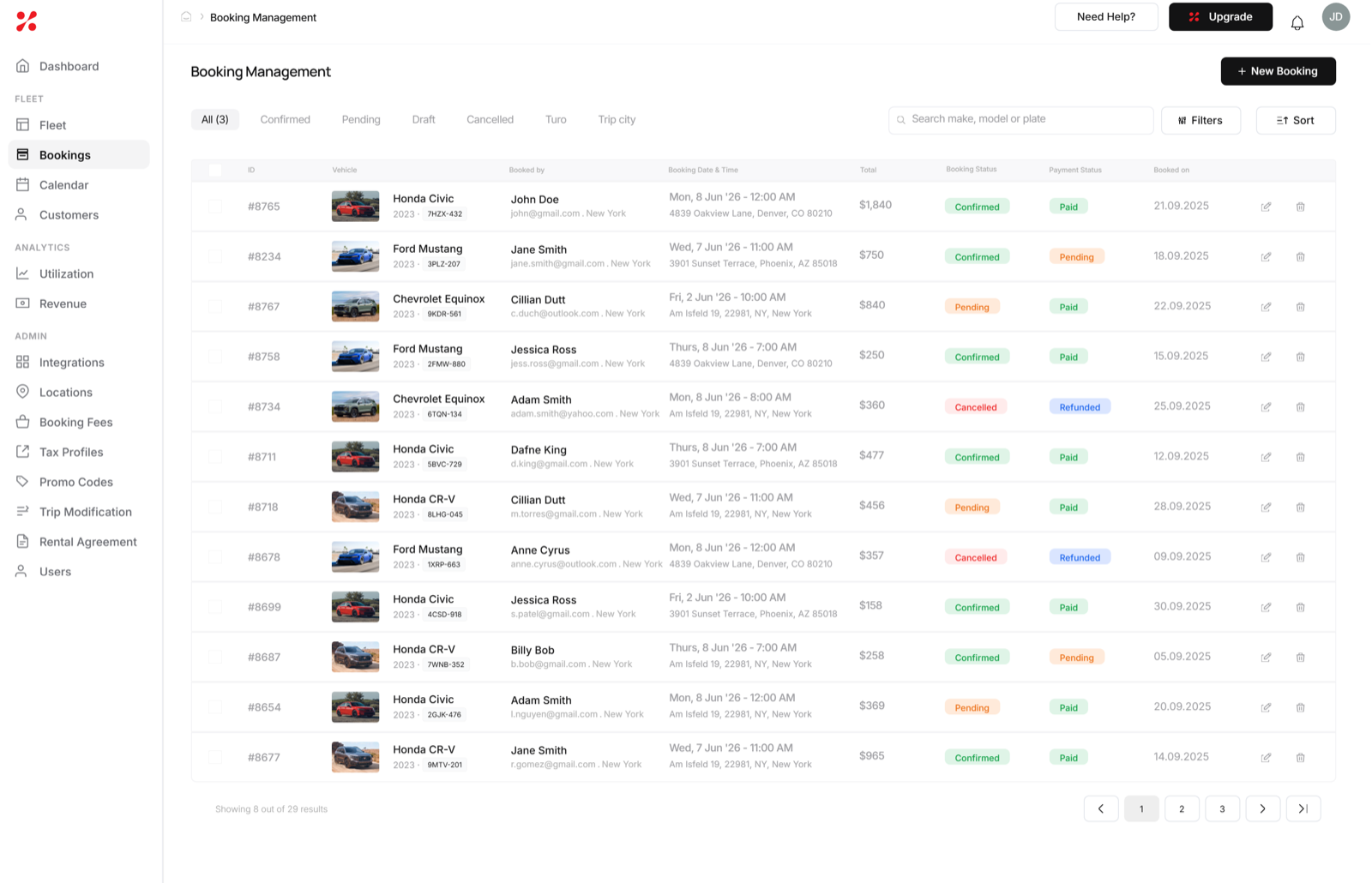Check the row for booking #8765
The height and width of the screenshot is (883, 1372).
click(215, 207)
